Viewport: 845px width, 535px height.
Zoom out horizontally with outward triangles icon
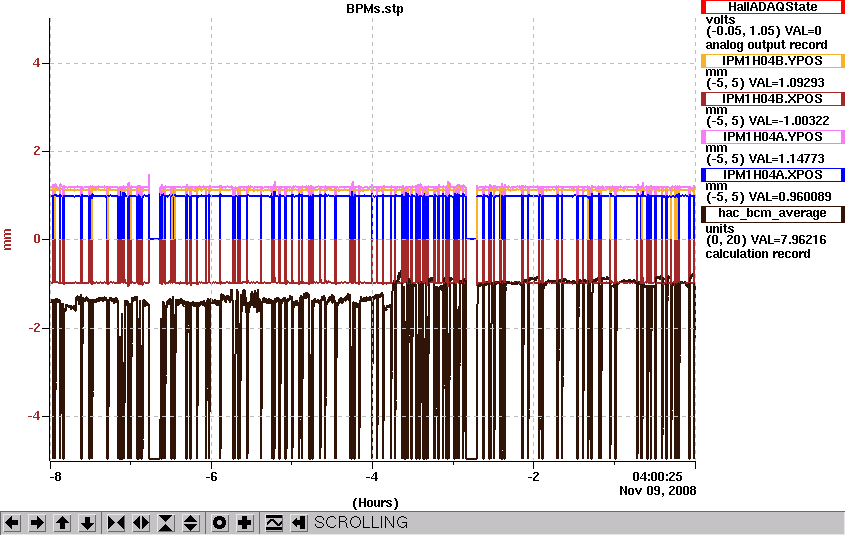(x=141, y=523)
